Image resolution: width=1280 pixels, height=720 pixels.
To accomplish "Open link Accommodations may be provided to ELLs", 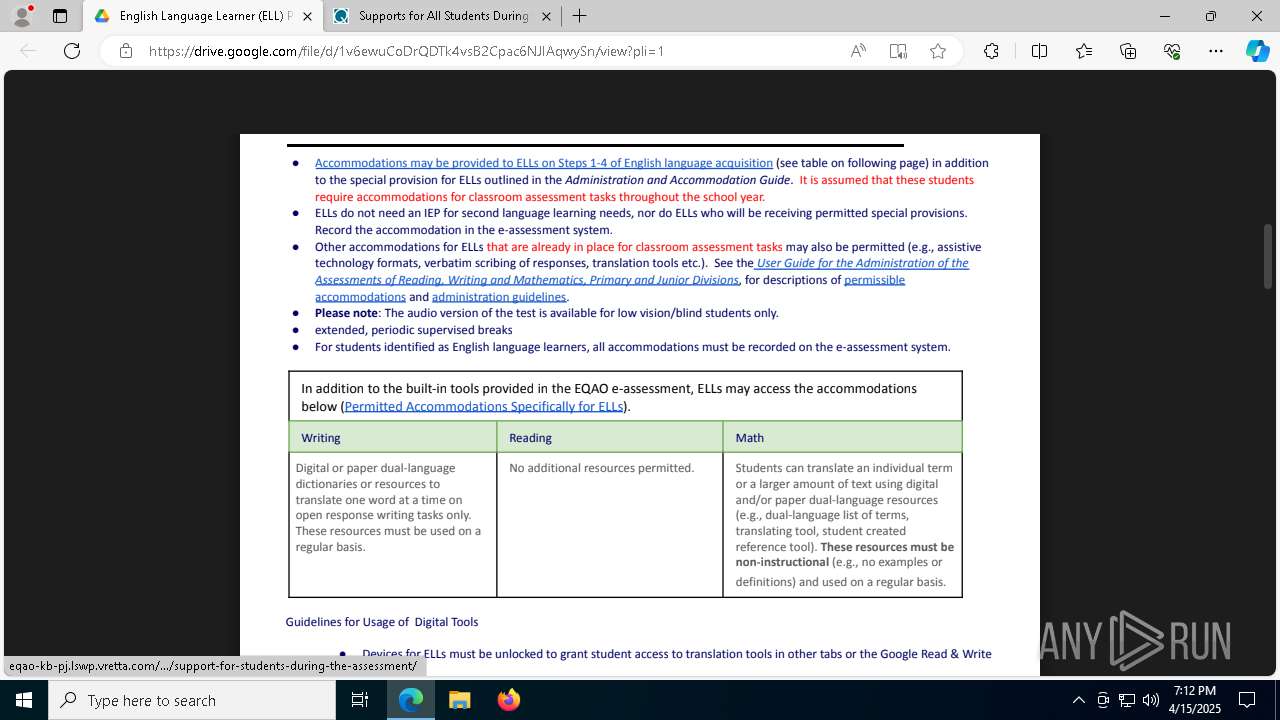I will [x=544, y=163].
